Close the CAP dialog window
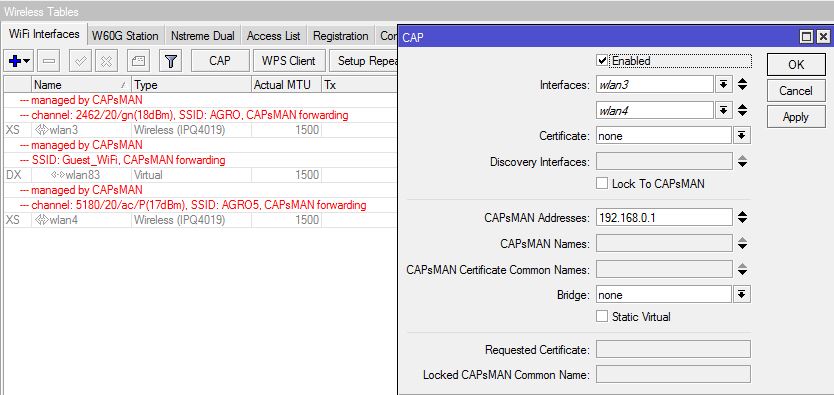 pyautogui.click(x=823, y=37)
